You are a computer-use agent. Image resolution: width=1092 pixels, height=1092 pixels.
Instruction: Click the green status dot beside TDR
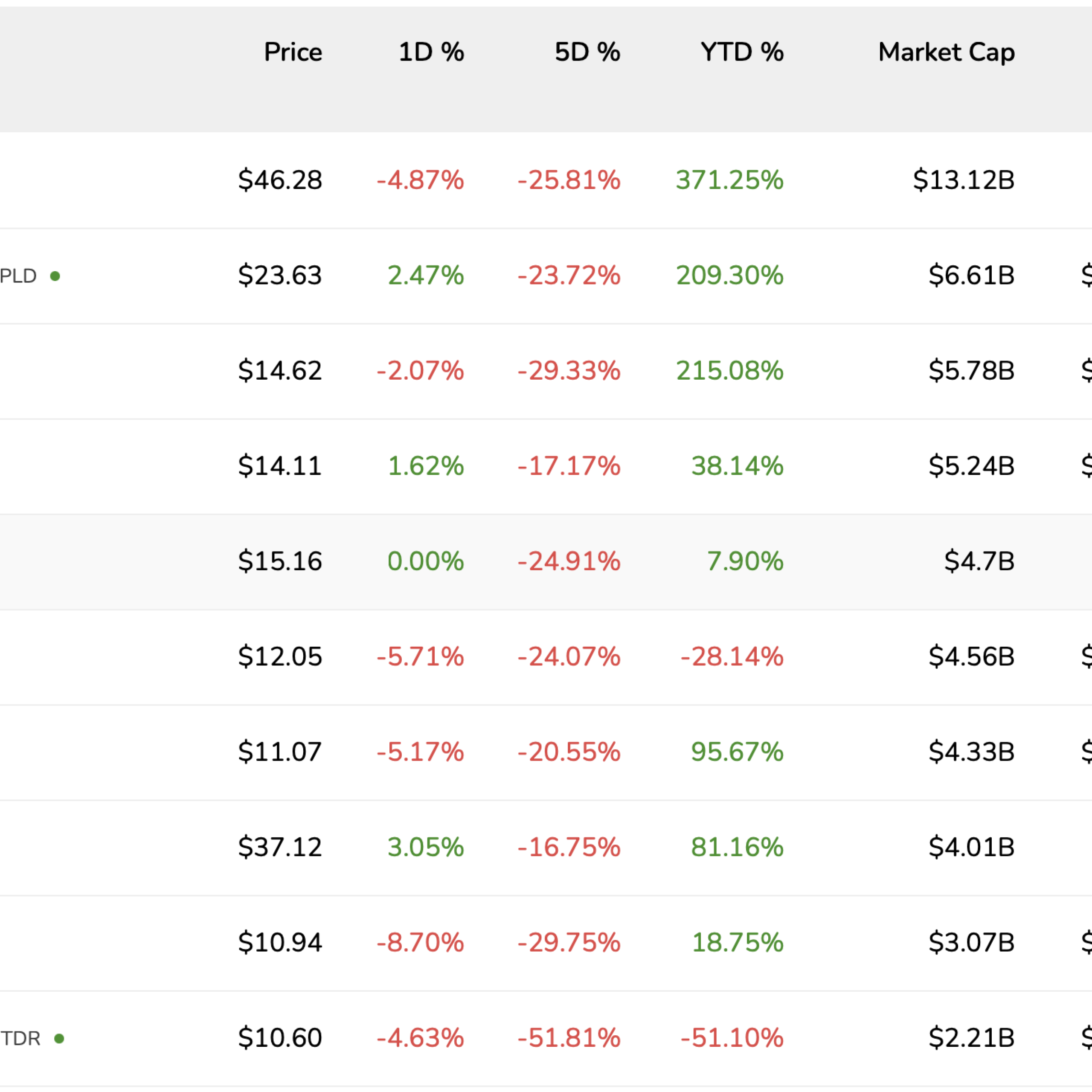(59, 1038)
